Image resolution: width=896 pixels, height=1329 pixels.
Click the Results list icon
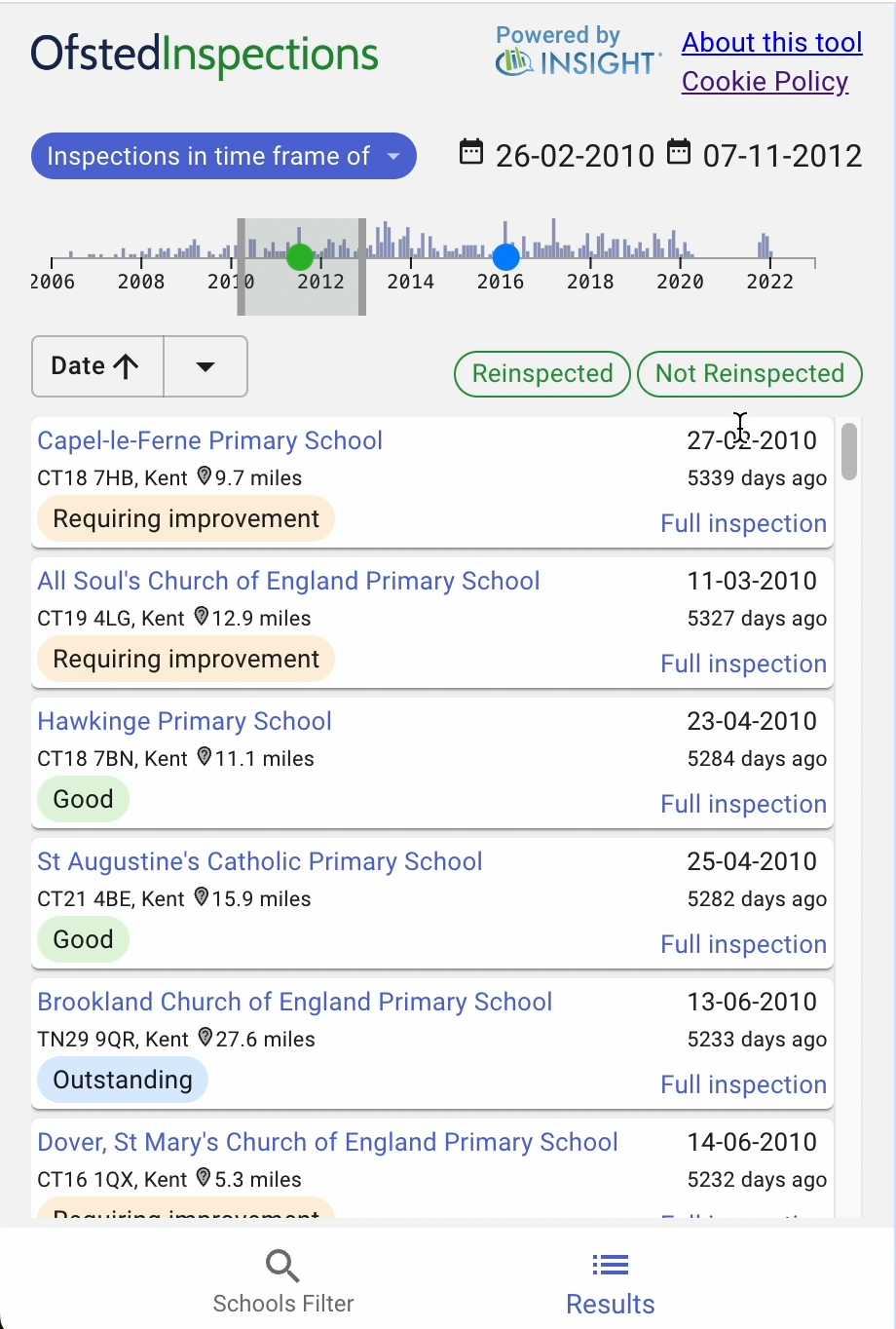(611, 1266)
